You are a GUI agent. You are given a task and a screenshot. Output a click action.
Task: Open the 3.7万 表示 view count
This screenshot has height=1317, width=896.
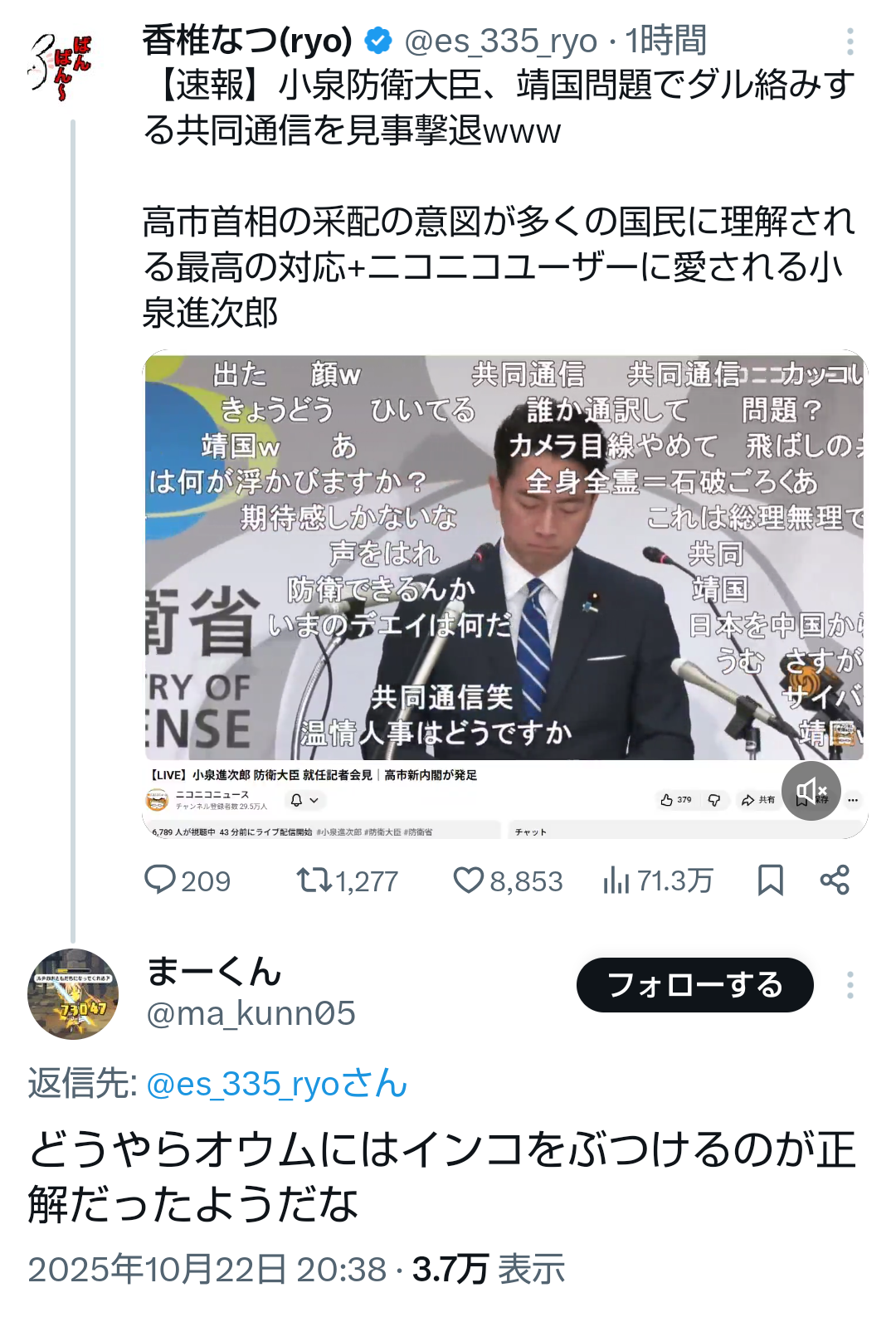coord(488,1270)
